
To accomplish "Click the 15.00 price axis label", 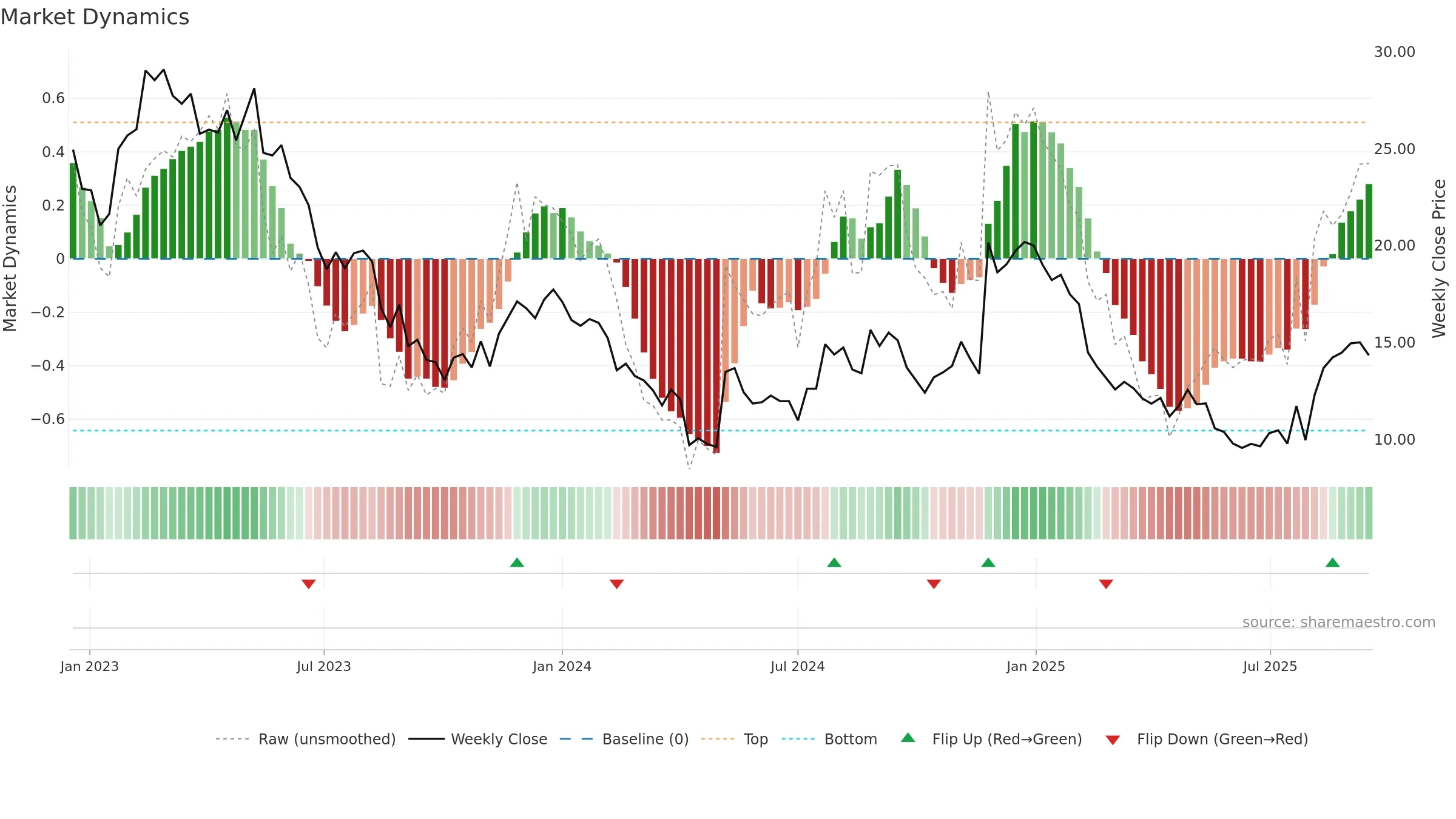I will point(1395,342).
